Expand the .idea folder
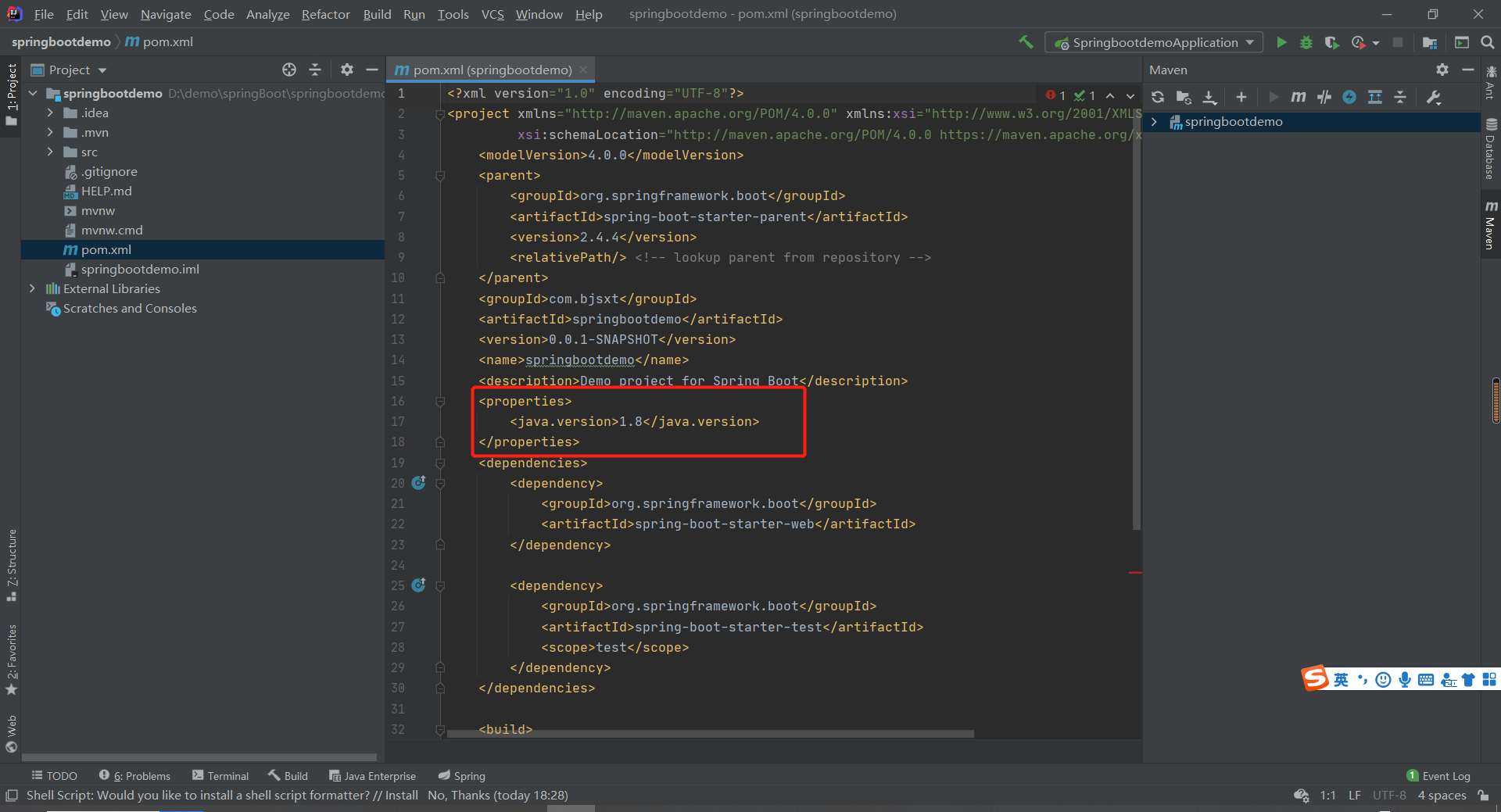The image size is (1501, 812). (x=50, y=113)
